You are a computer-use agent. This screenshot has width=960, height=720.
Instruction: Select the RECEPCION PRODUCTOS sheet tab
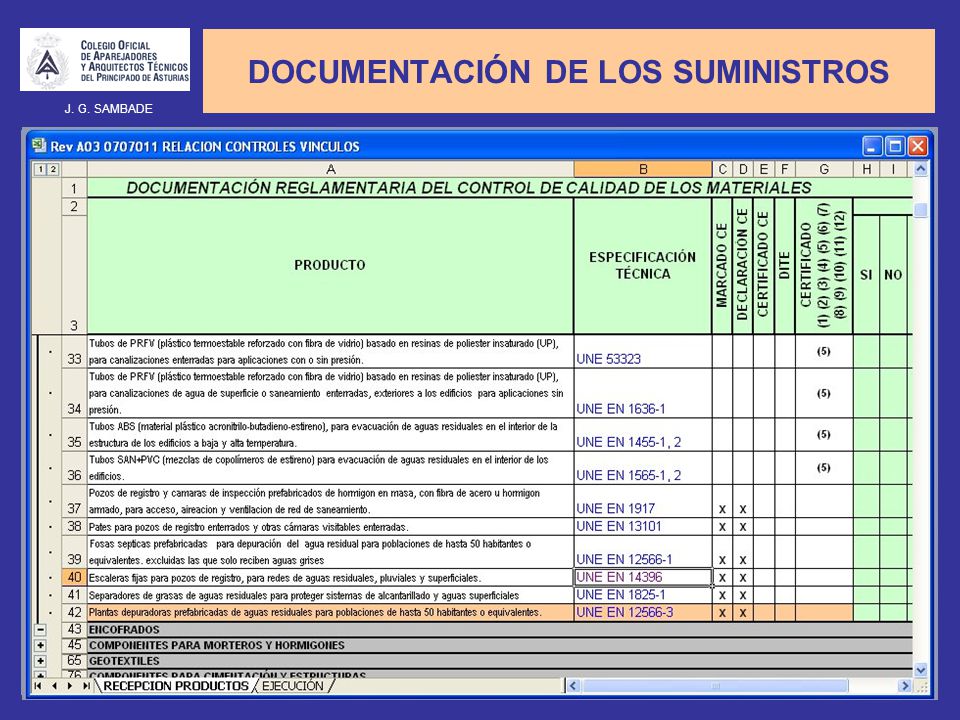coord(176,686)
